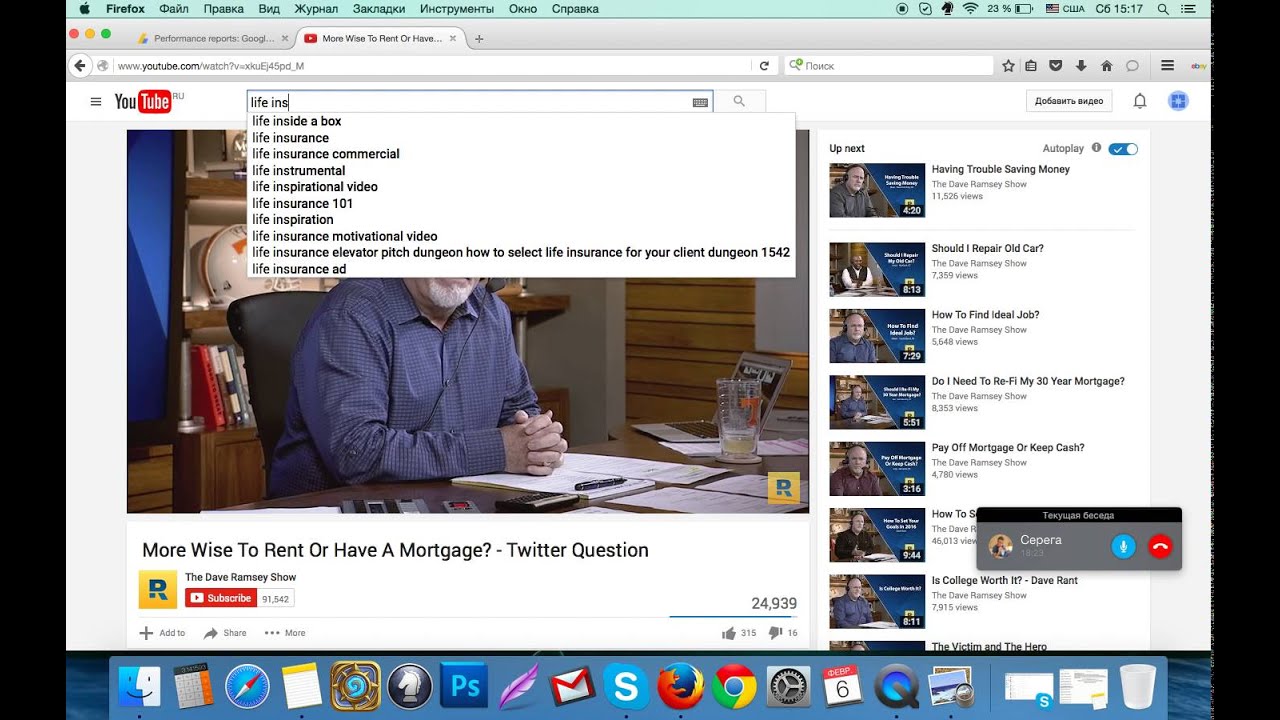Submit search with the magnifier button

[739, 101]
